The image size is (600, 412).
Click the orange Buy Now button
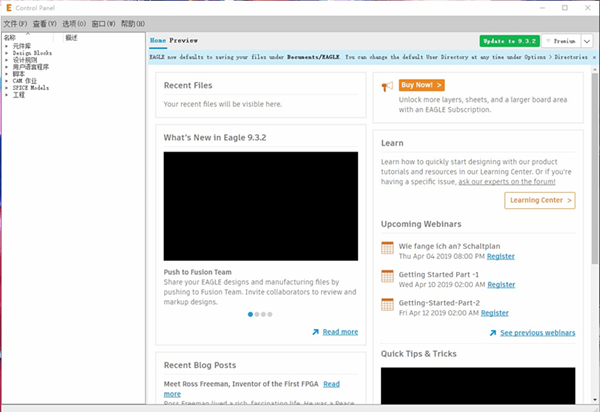[x=421, y=85]
